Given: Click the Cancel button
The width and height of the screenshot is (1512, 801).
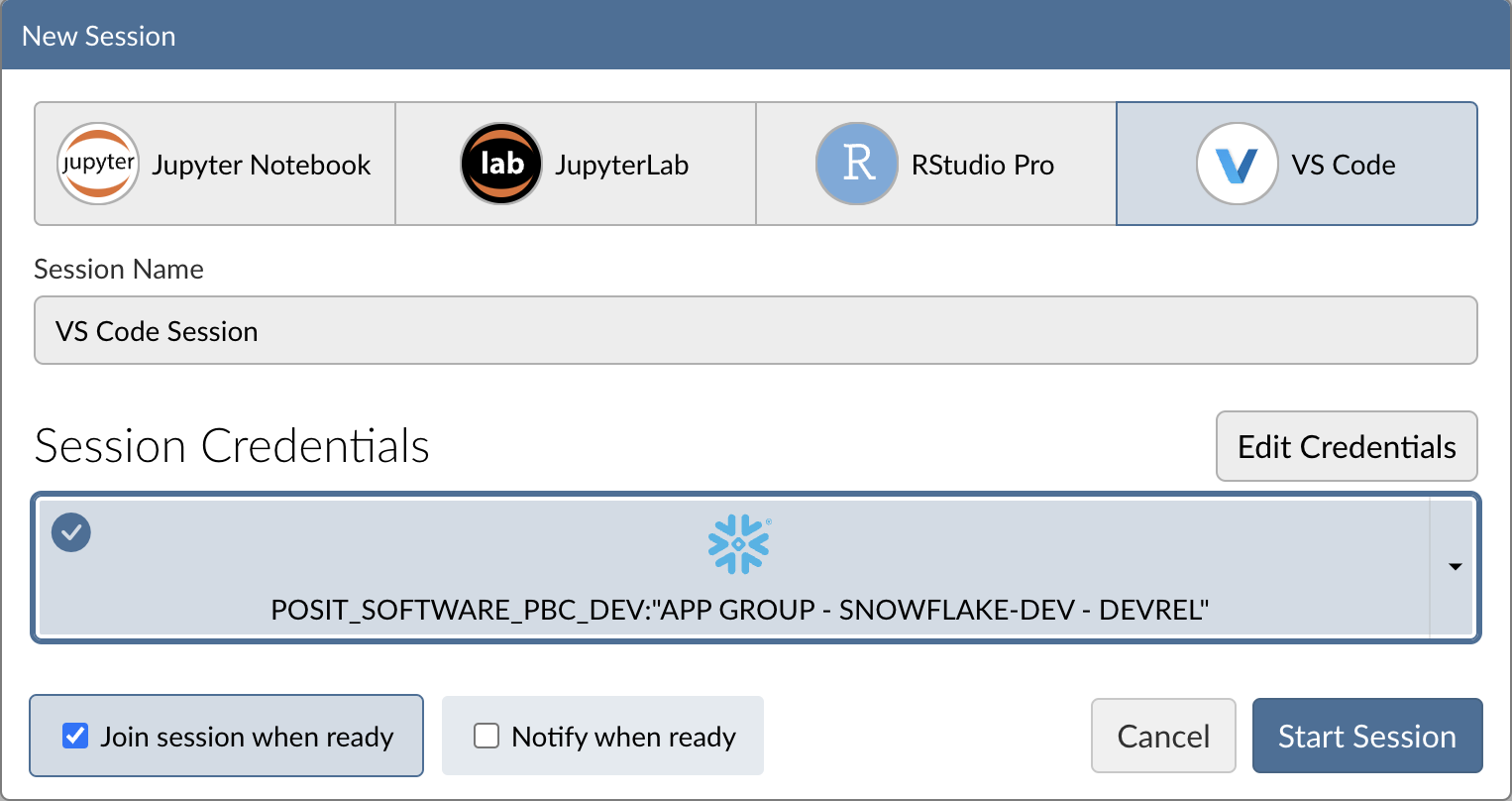Looking at the screenshot, I should click(1163, 736).
